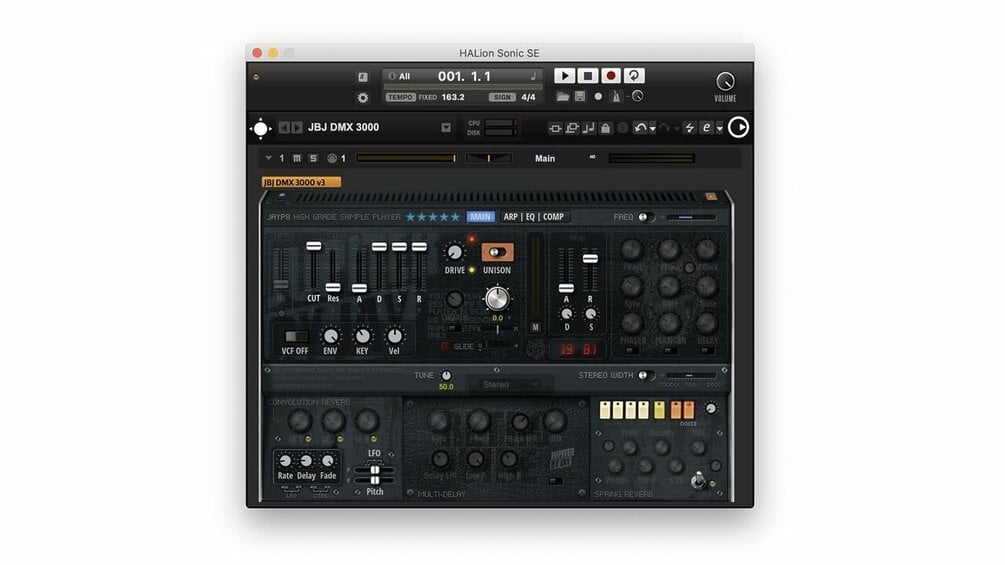Save MIDI file with the disk icon
Image resolution: width=1005 pixels, height=565 pixels.
580,97
